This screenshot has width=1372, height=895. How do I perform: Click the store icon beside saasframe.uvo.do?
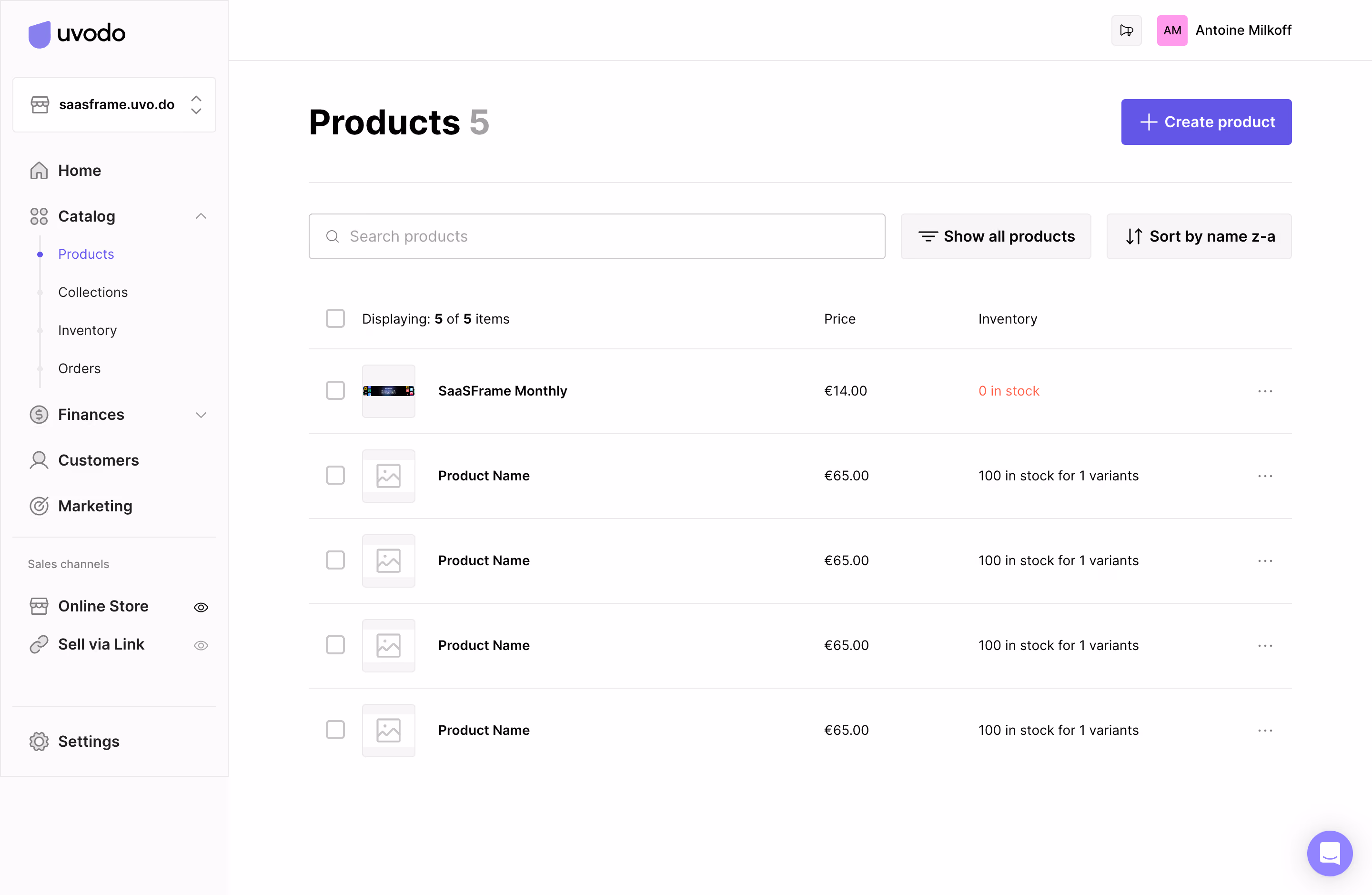point(40,104)
